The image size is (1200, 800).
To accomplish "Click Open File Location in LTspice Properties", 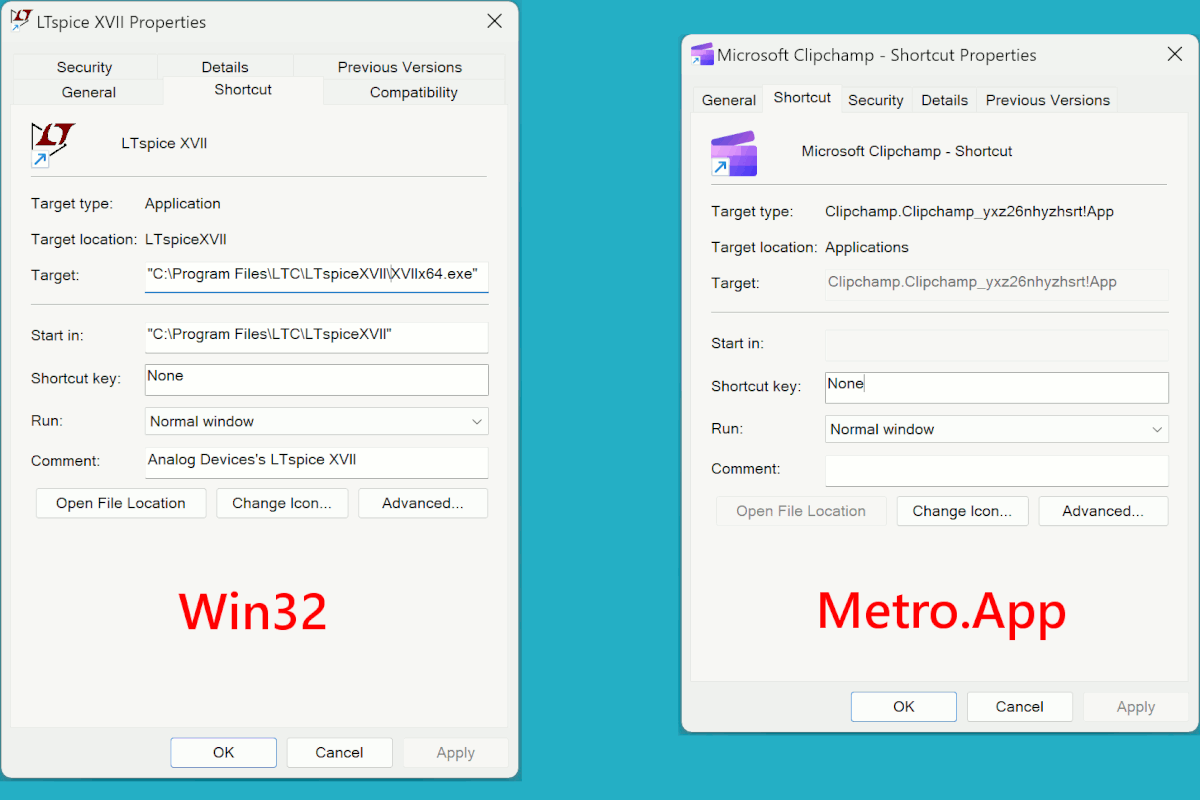I will pos(121,503).
